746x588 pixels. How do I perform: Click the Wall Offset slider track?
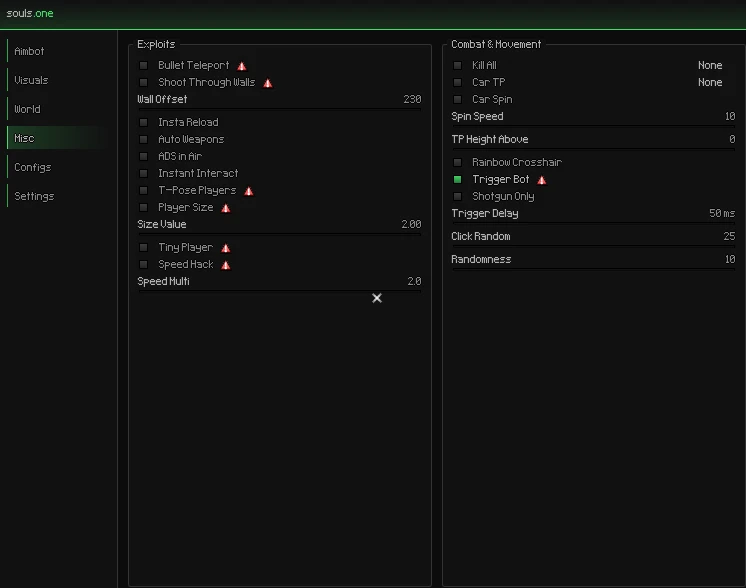279,109
